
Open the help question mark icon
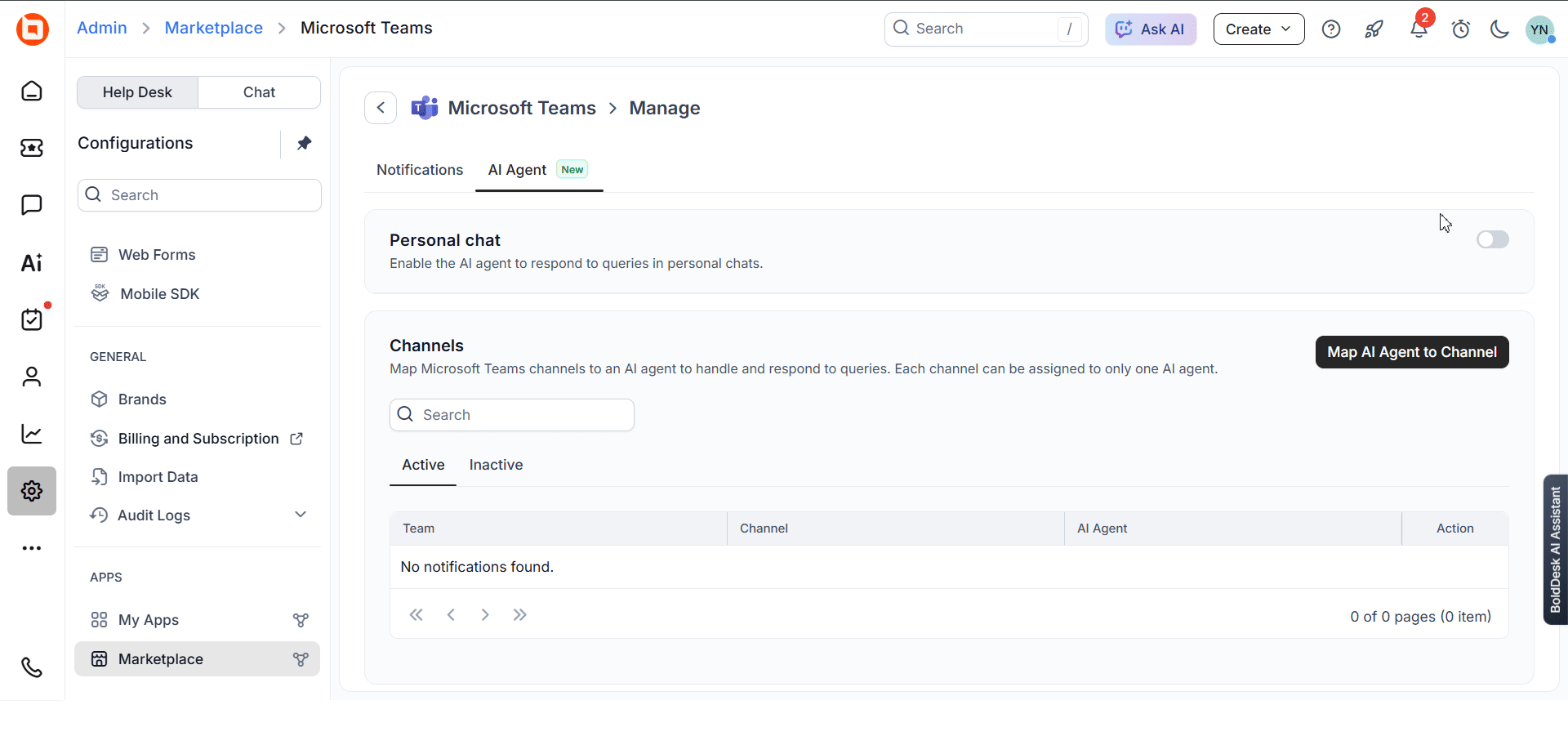click(1331, 29)
